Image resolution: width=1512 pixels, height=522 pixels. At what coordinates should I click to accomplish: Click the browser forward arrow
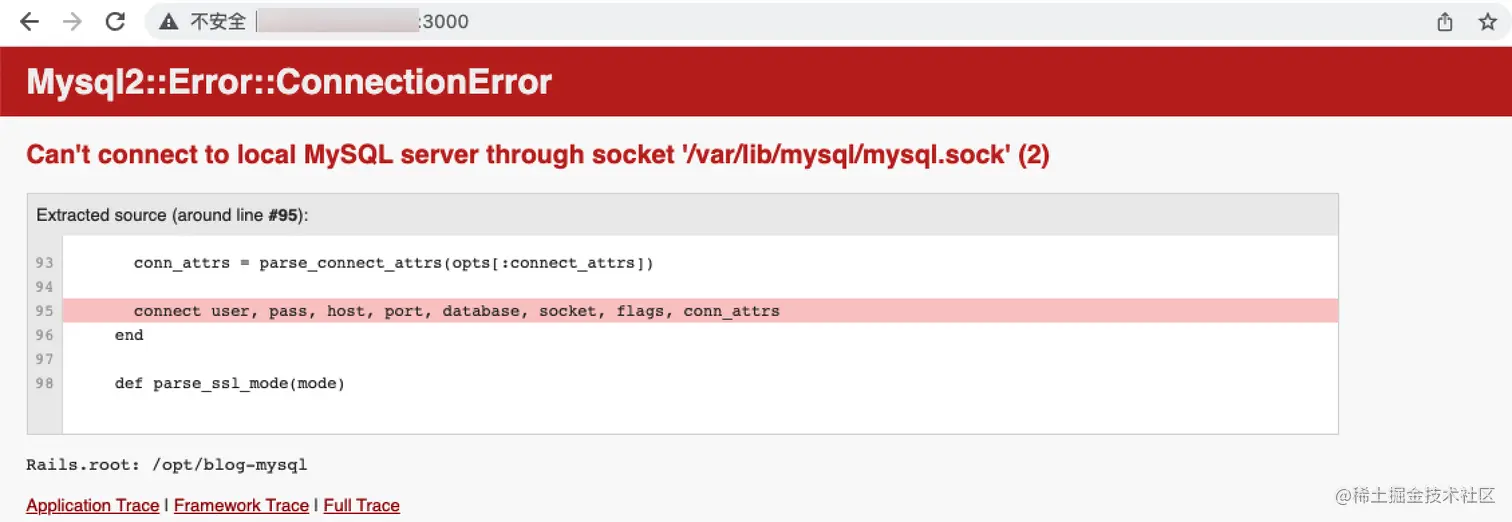(x=72, y=21)
